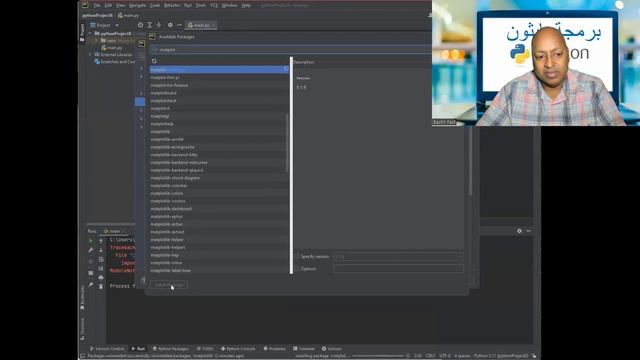This screenshot has width=640, height=360.
Task: Open the Refactor menu
Action: tap(172, 5)
